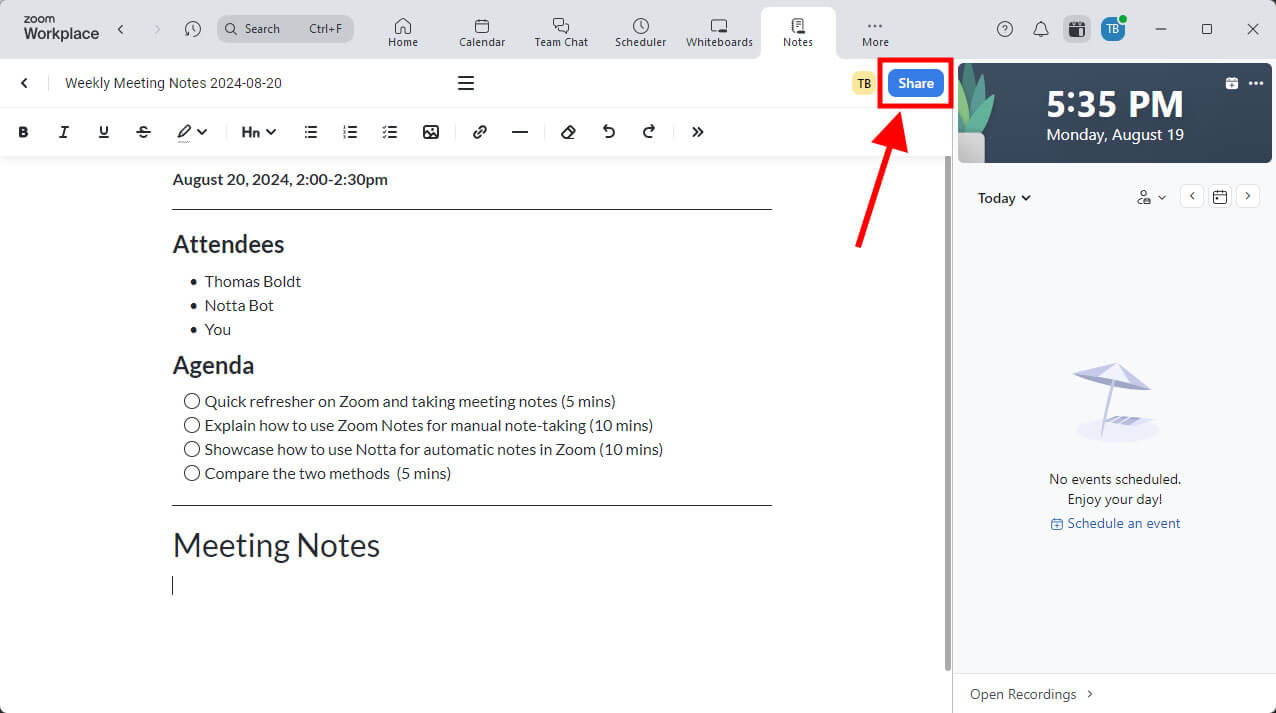
Task: Click the 'Meeting Notes' heading
Action: pos(276,545)
